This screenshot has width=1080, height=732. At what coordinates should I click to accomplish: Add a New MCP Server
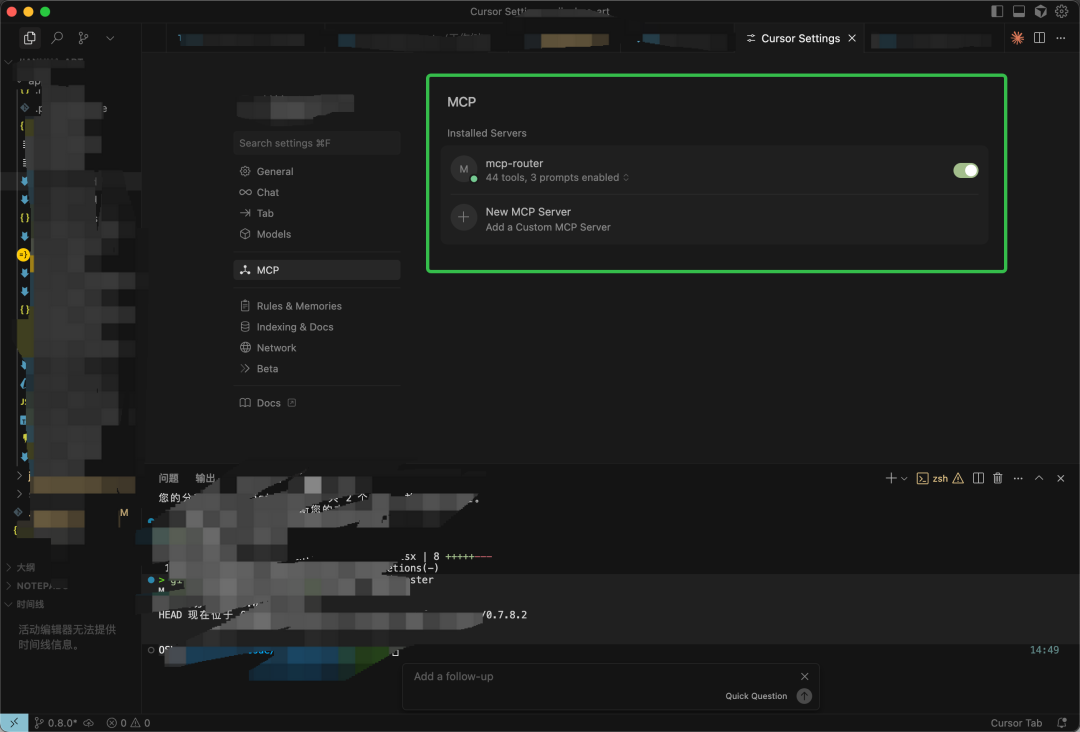pos(527,218)
